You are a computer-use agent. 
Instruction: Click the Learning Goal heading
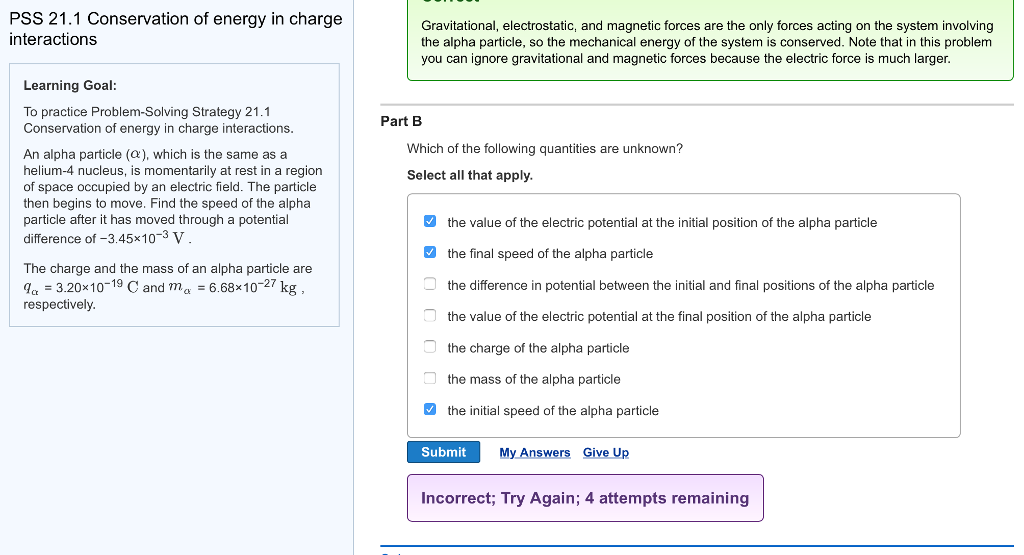pyautogui.click(x=70, y=86)
